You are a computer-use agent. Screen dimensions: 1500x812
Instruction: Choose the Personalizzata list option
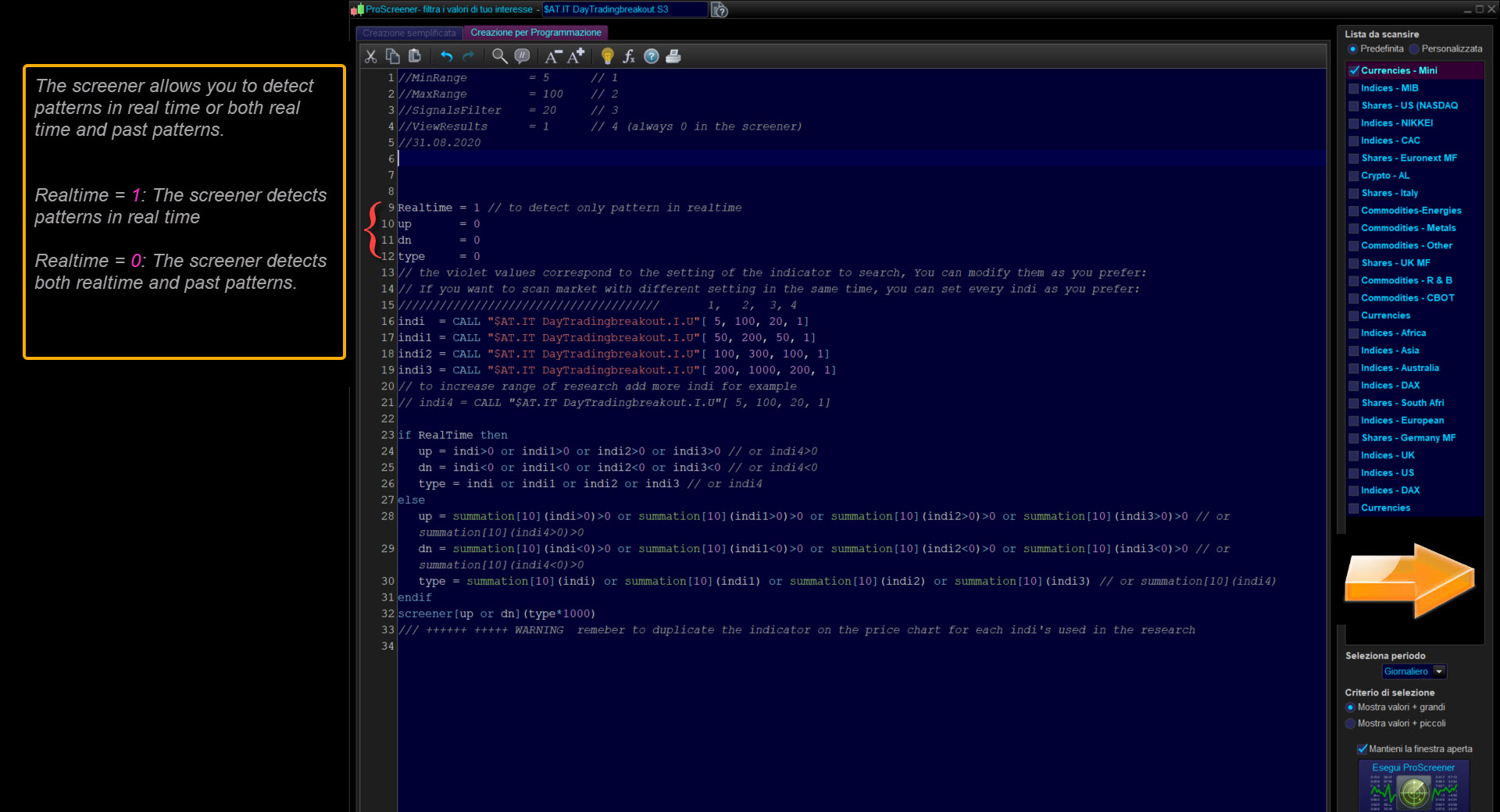click(x=1414, y=49)
